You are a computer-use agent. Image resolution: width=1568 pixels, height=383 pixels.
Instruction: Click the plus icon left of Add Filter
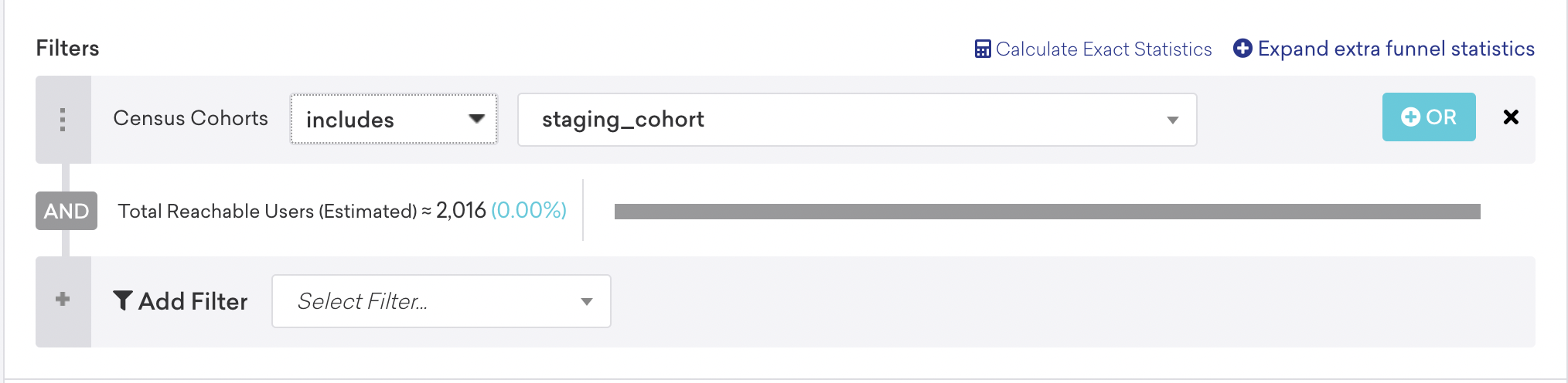(x=63, y=300)
